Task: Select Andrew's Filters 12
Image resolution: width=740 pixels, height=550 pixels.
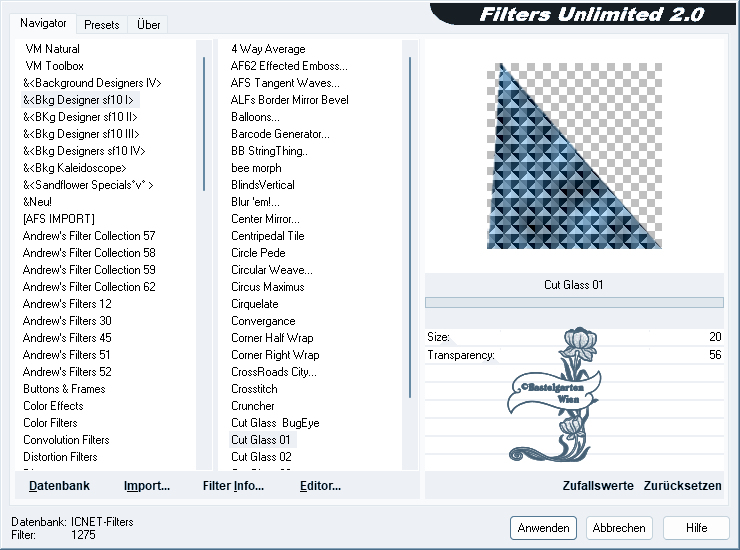Action: click(x=67, y=304)
